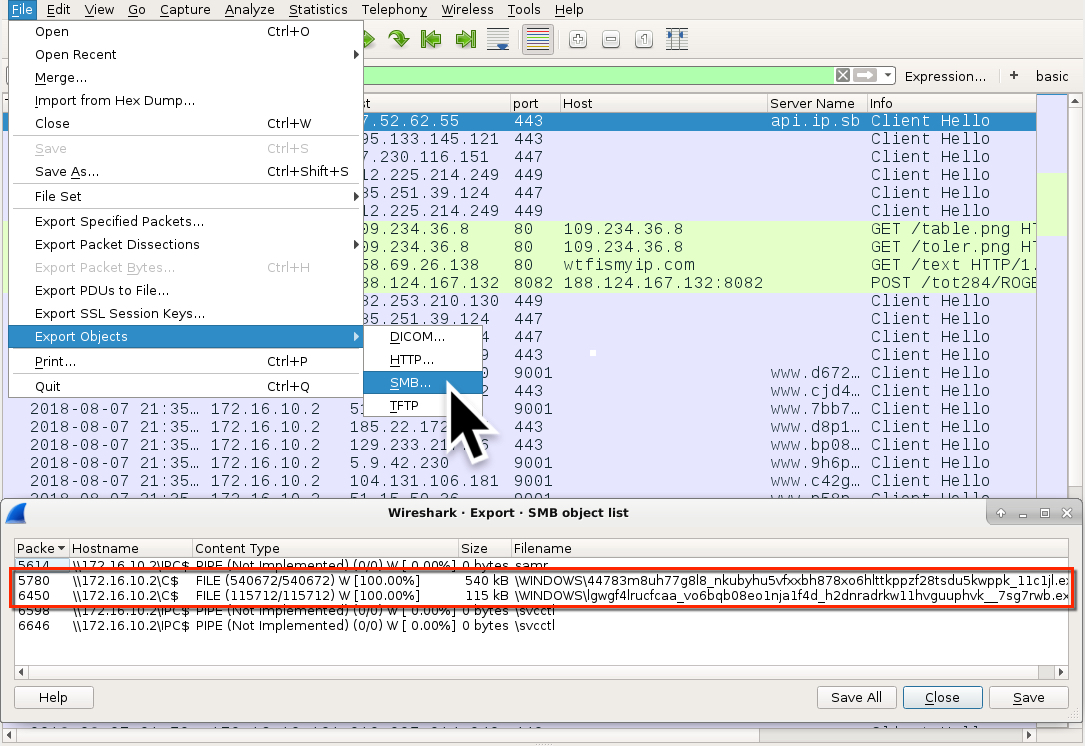The height and width of the screenshot is (746, 1085).
Task: Add a filter button with plus icon
Action: (x=1014, y=75)
